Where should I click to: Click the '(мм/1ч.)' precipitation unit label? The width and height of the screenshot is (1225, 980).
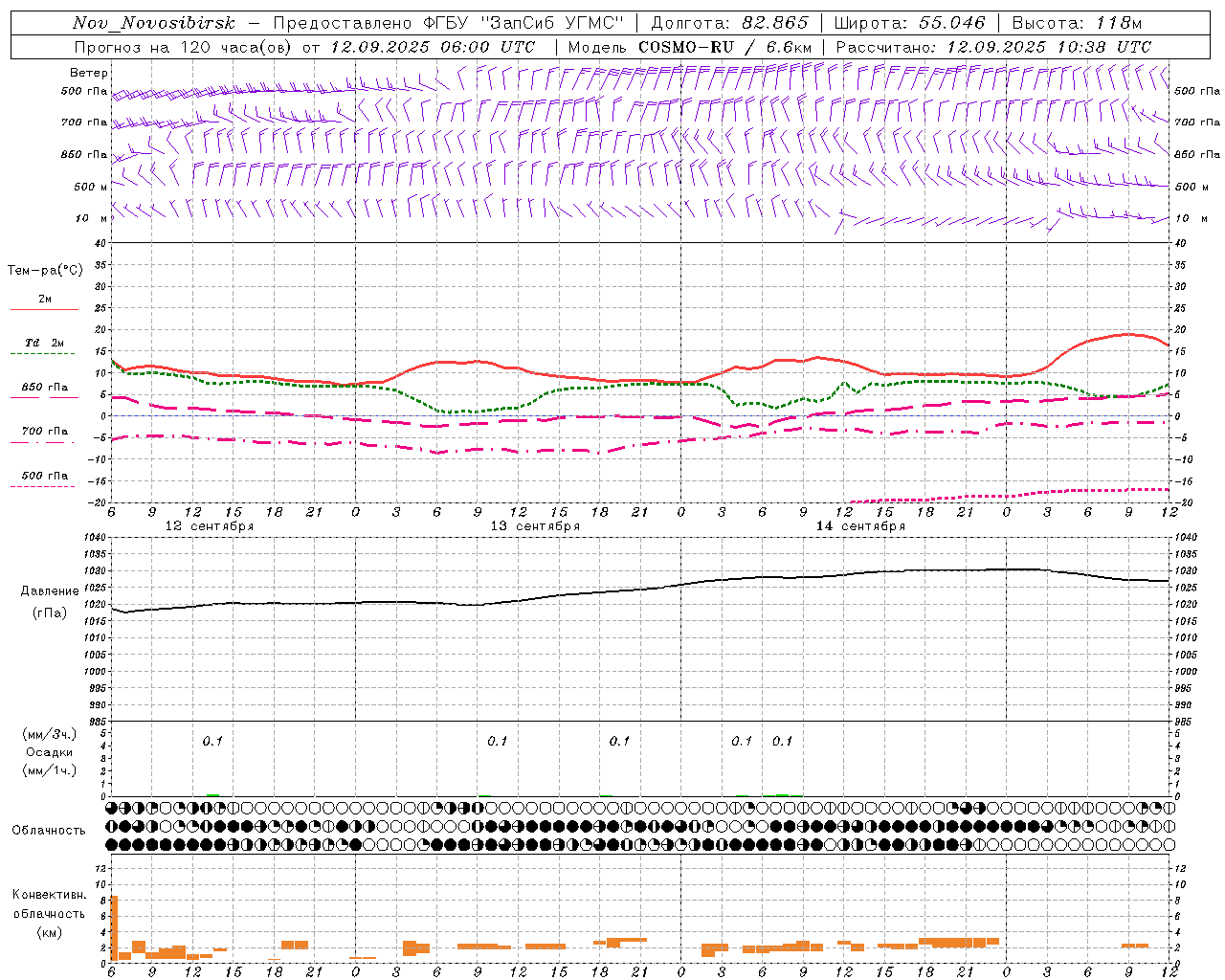pos(50,770)
